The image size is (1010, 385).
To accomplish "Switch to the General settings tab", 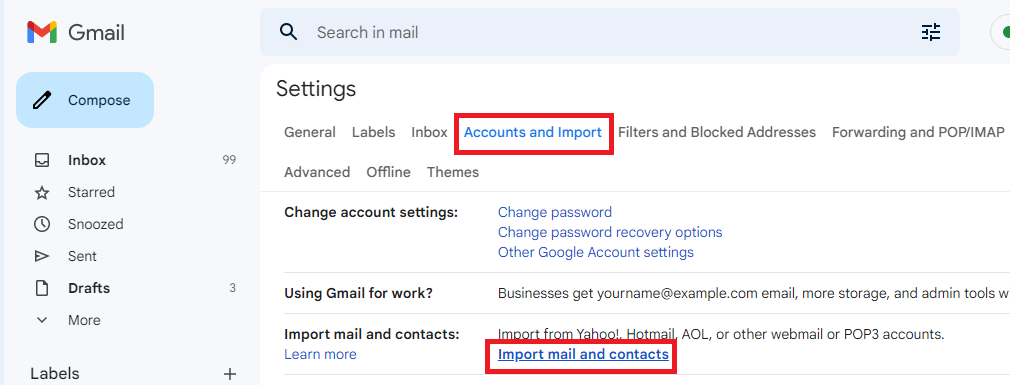I will [310, 132].
